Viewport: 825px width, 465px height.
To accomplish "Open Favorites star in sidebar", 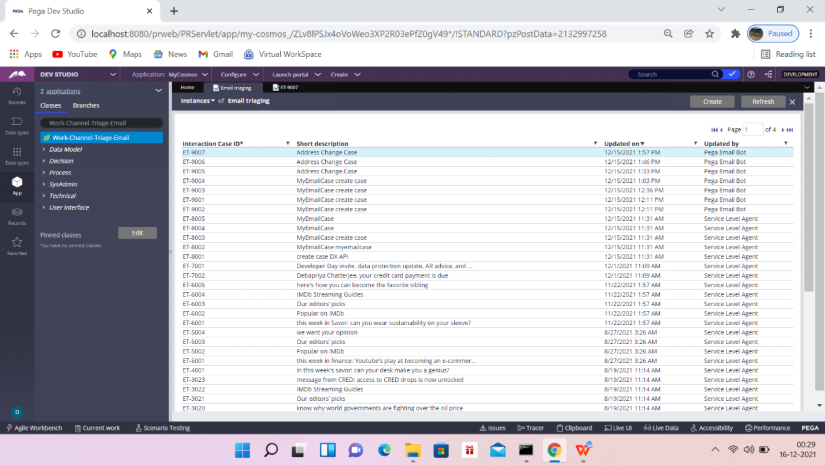I will pos(17,246).
